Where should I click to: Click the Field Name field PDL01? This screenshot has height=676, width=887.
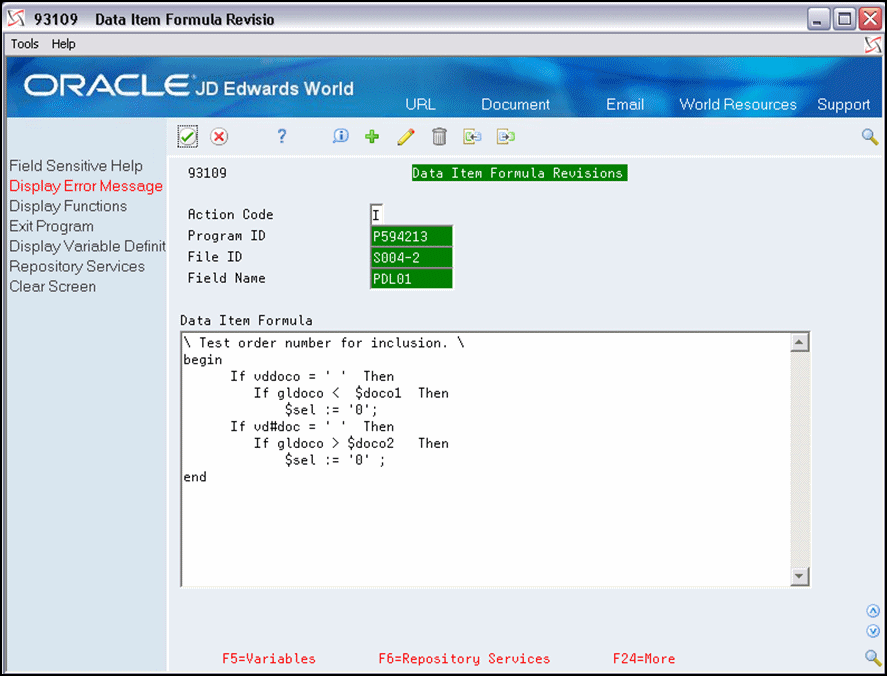tap(411, 279)
